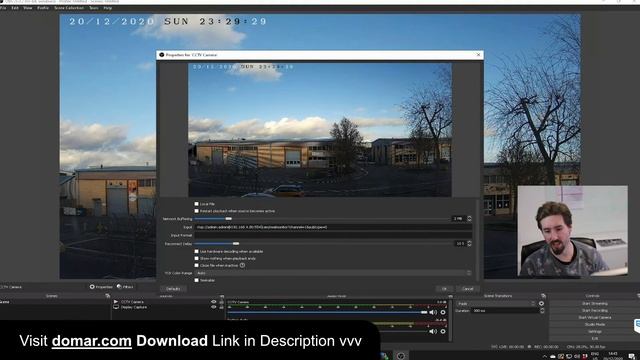Click the webcam overlay in preview

[x=573, y=231]
